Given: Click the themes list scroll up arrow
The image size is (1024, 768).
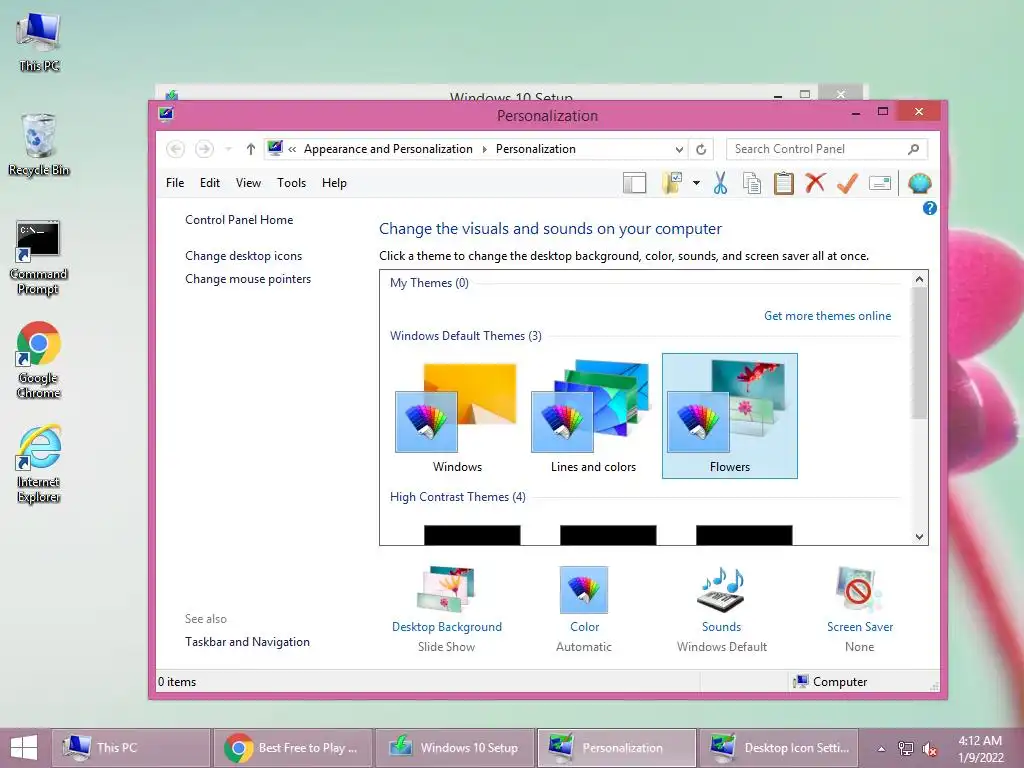Looking at the screenshot, I should pos(920,280).
